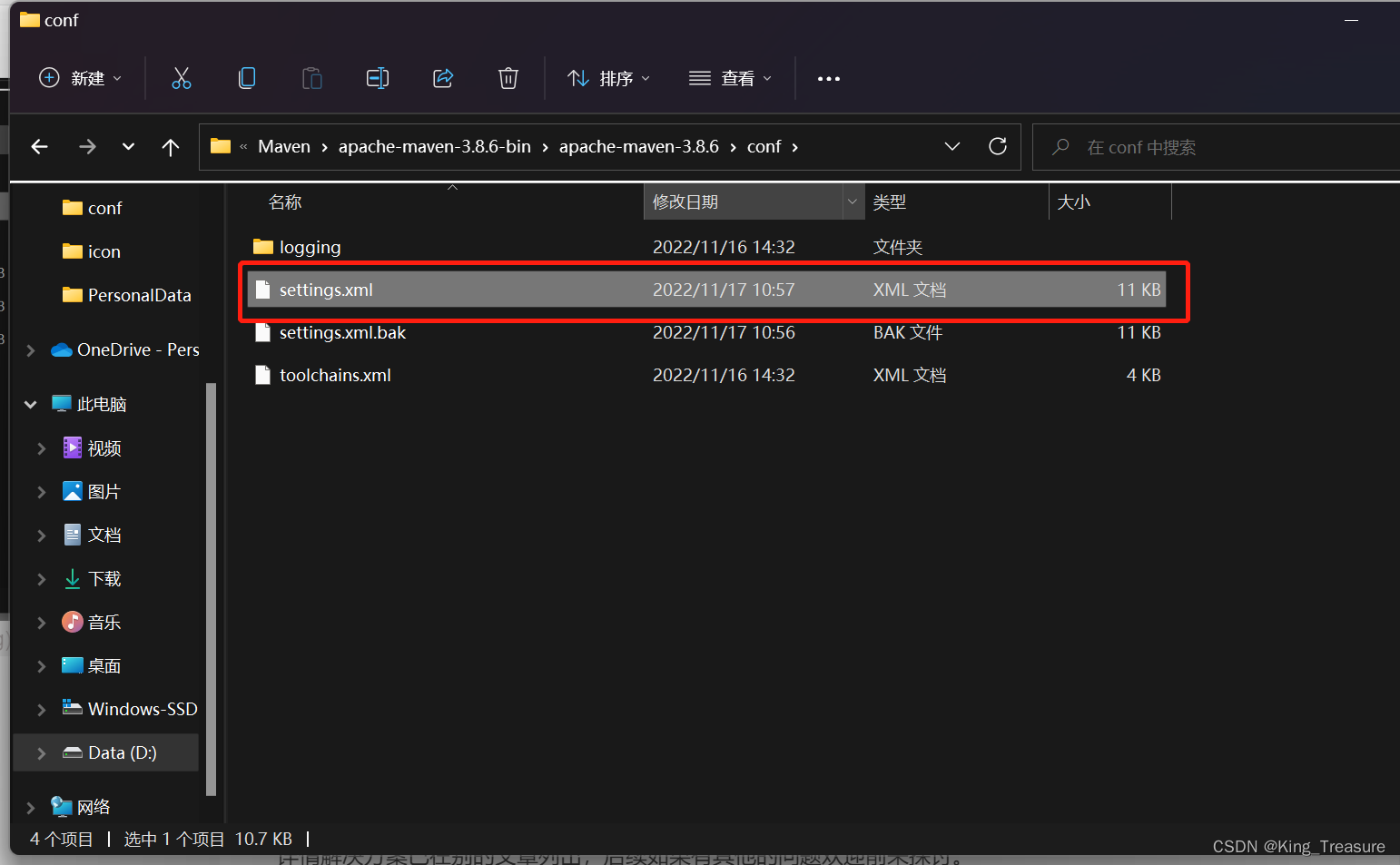
Task: Open the three-dot more options menu
Action: 828,79
